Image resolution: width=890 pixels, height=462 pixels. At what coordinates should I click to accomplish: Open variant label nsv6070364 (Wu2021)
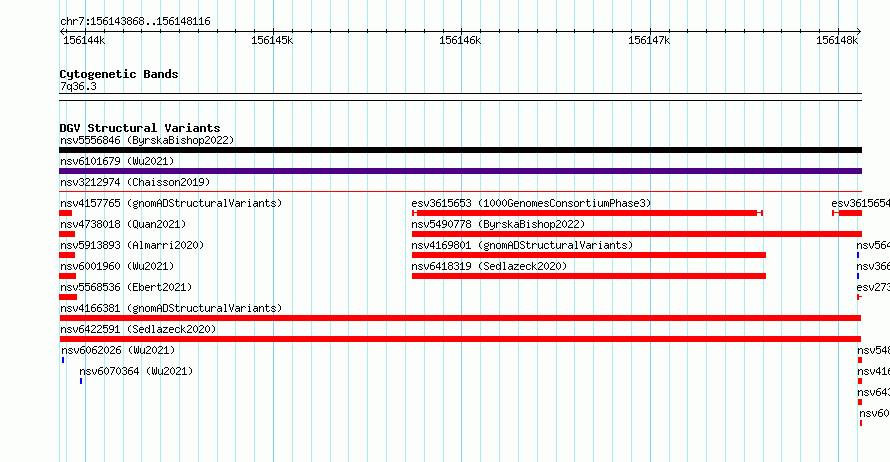click(x=136, y=371)
